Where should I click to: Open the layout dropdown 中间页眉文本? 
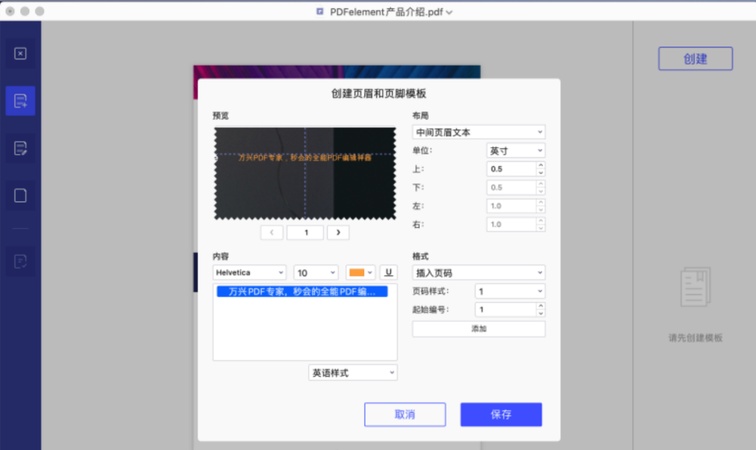[x=479, y=132]
